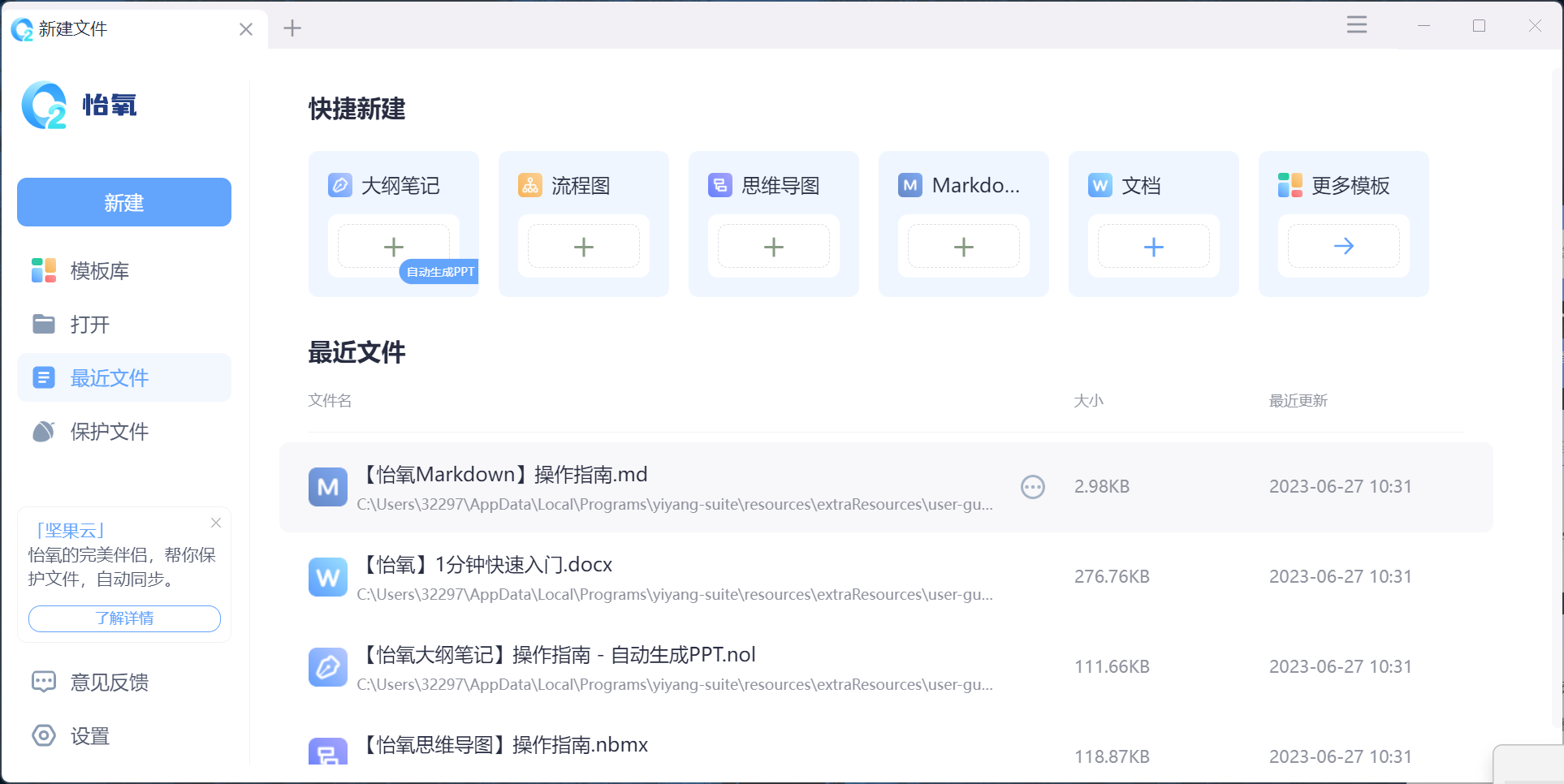Create a new 思维导图 with plus button
This screenshot has height=784, width=1564.
click(774, 247)
